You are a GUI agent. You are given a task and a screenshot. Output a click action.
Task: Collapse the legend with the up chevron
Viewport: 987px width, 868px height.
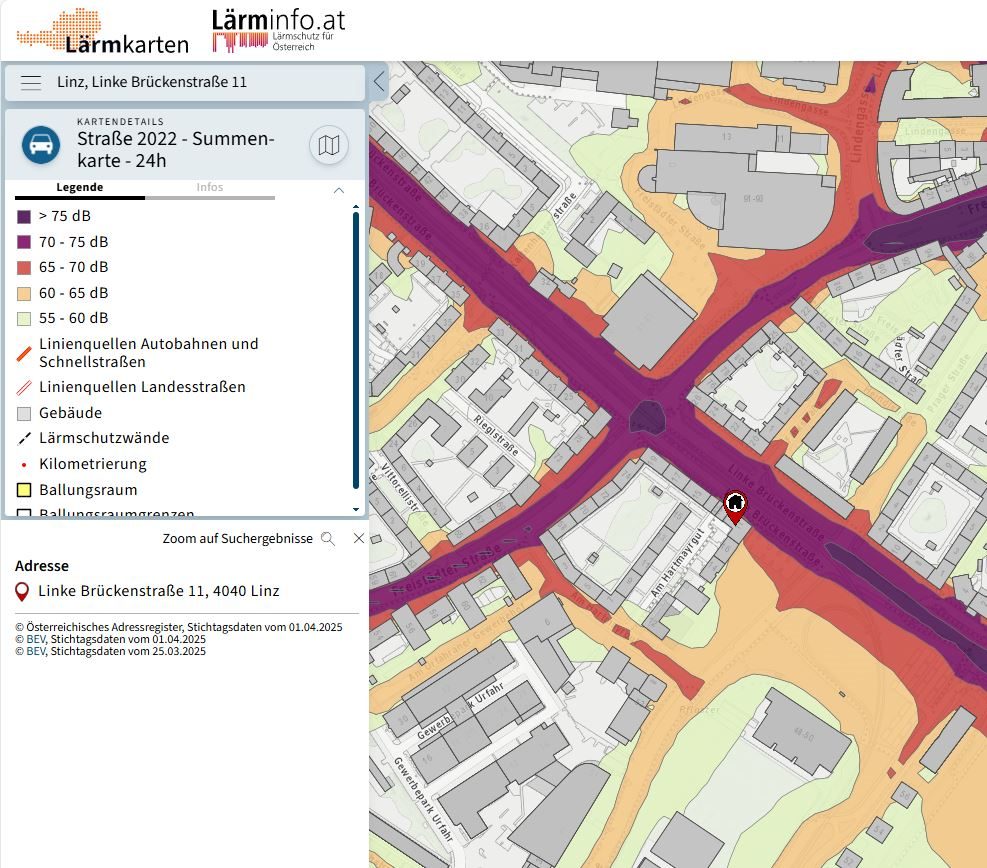[339, 190]
